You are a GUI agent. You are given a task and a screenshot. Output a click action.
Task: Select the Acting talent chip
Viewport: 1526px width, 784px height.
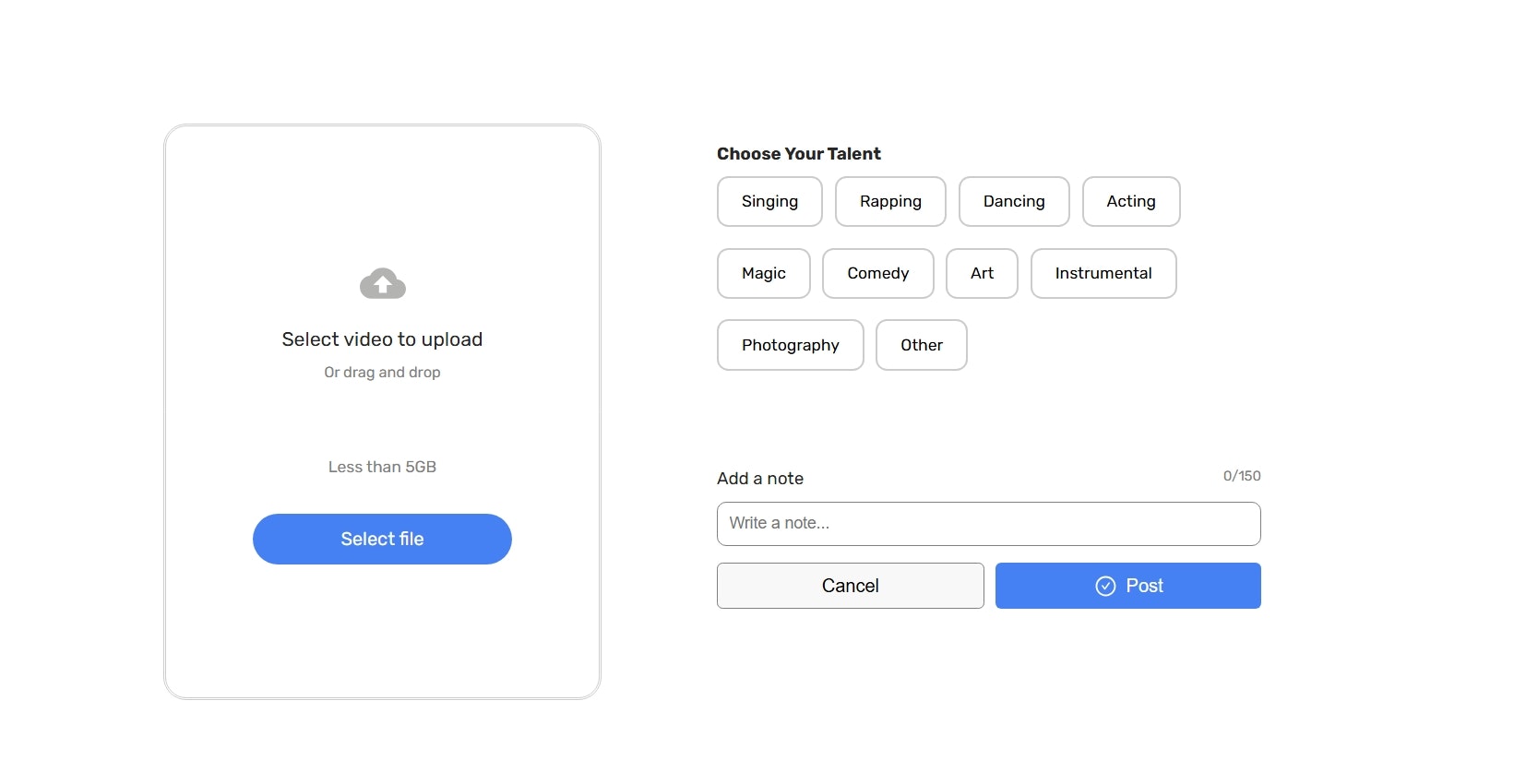(1131, 201)
